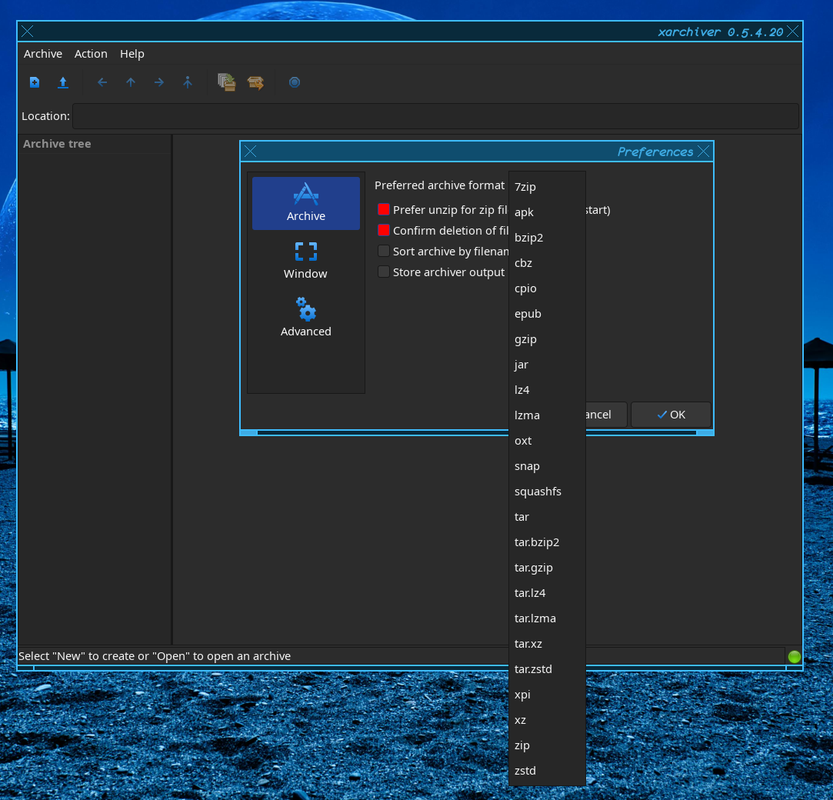Select tar.zstd format option
Screen dimensions: 833x800
point(547,669)
